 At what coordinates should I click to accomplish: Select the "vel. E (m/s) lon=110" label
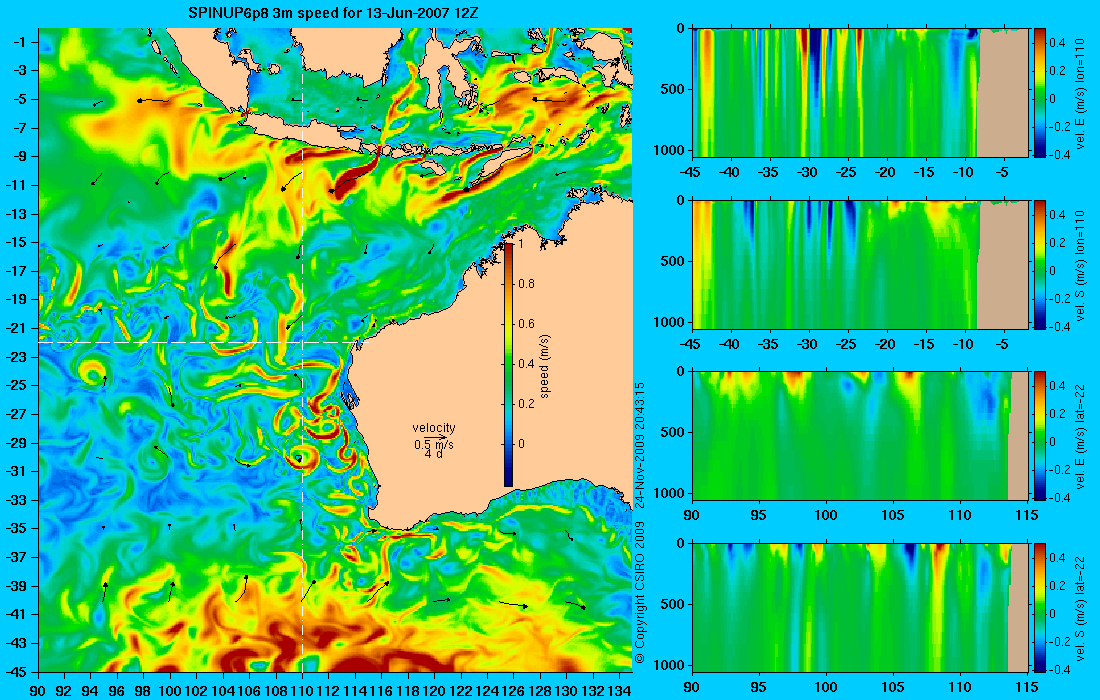[x=1080, y=95]
